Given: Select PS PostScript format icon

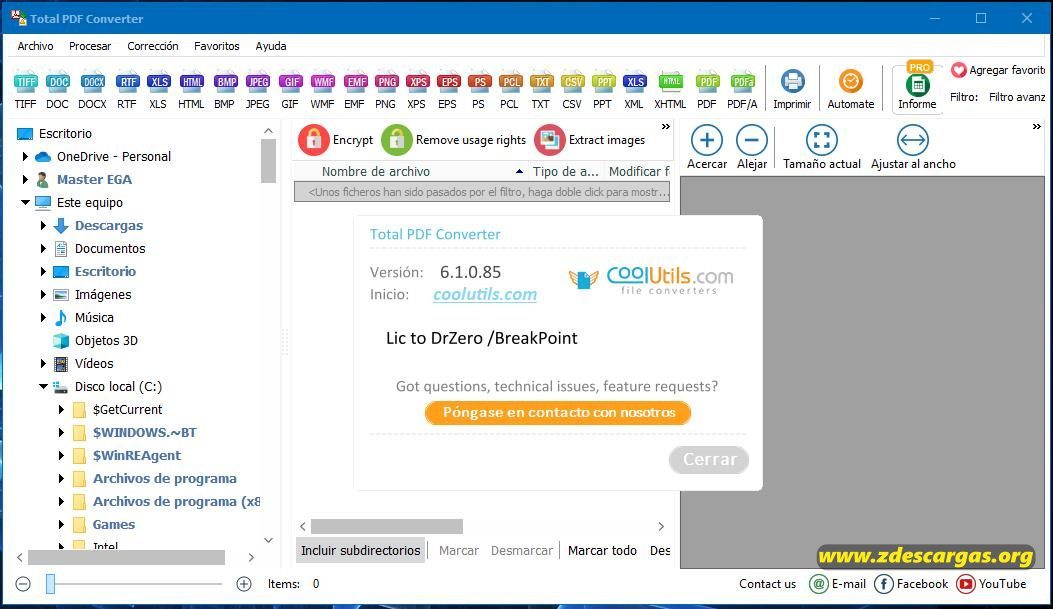Looking at the screenshot, I should click(x=479, y=89).
